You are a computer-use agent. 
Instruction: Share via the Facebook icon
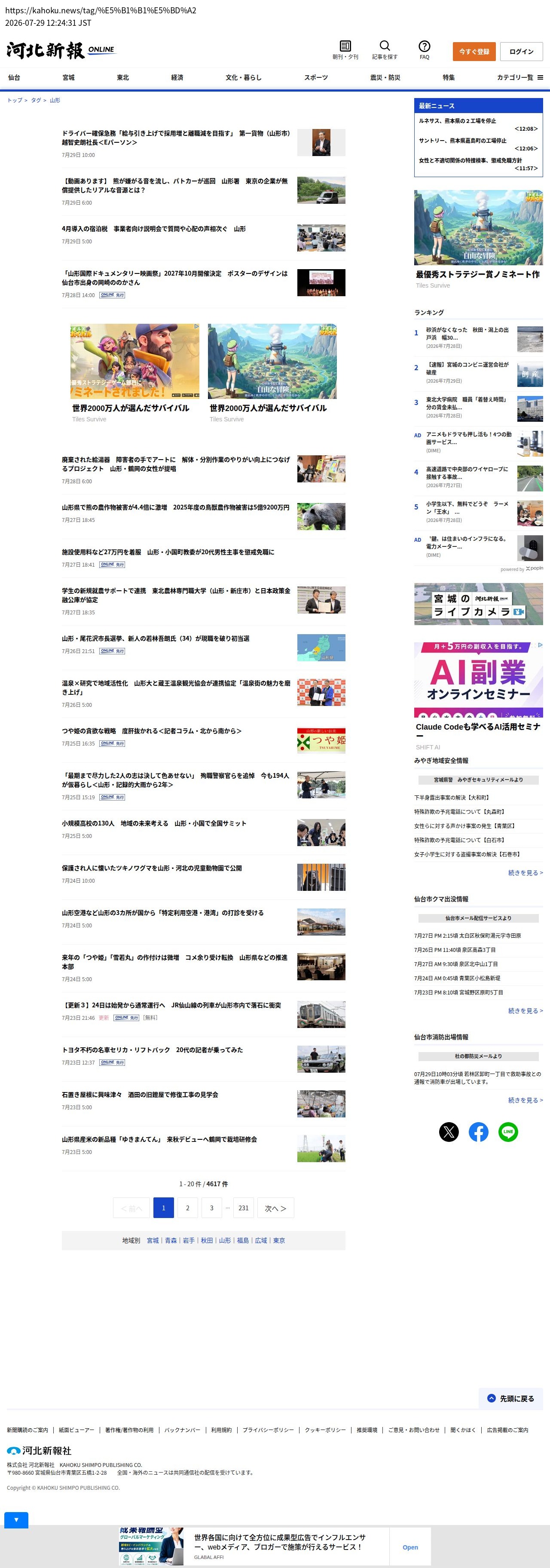tap(478, 1132)
